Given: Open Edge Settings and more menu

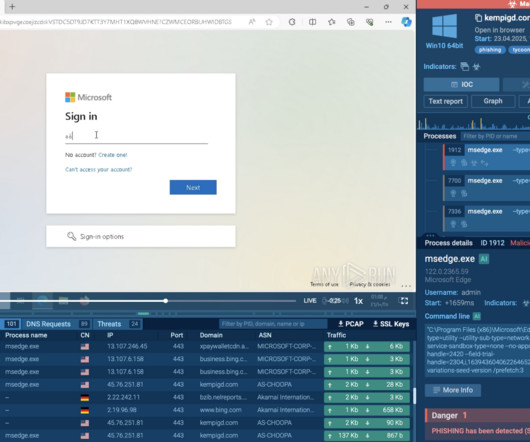Looking at the screenshot, I should point(388,22).
